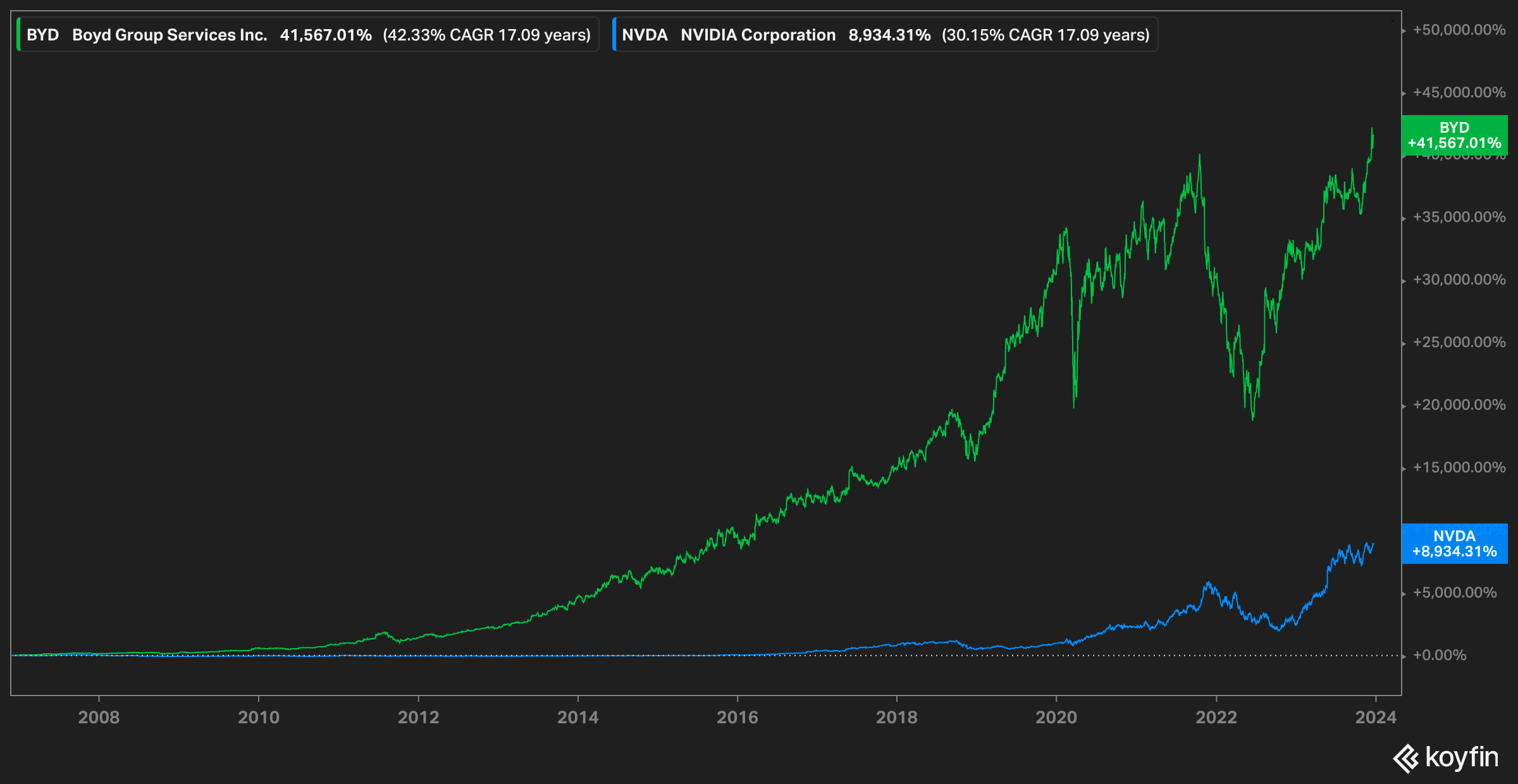This screenshot has width=1518, height=784.
Task: Click the 2014 x-axis label
Action: tap(577, 718)
